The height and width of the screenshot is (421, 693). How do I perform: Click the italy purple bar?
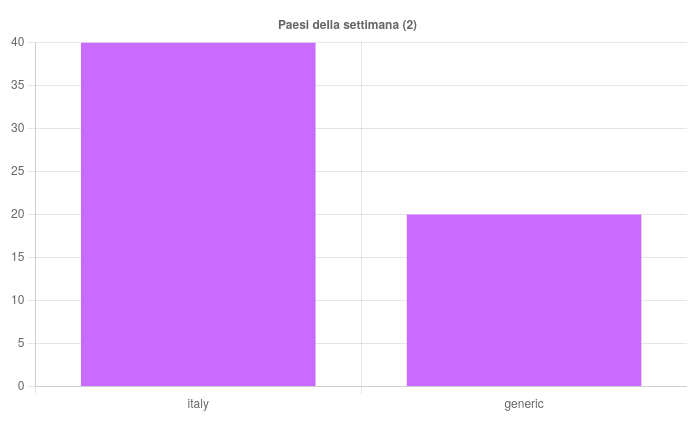pyautogui.click(x=198, y=214)
